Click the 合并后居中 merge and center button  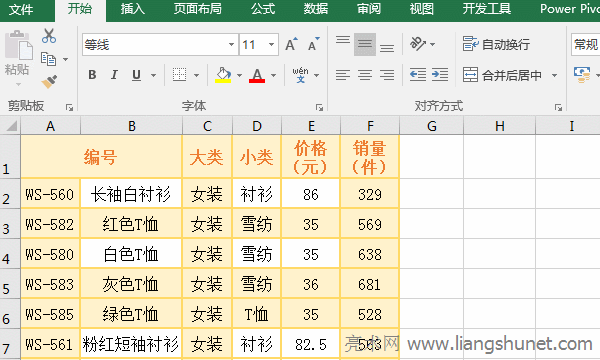click(x=502, y=75)
